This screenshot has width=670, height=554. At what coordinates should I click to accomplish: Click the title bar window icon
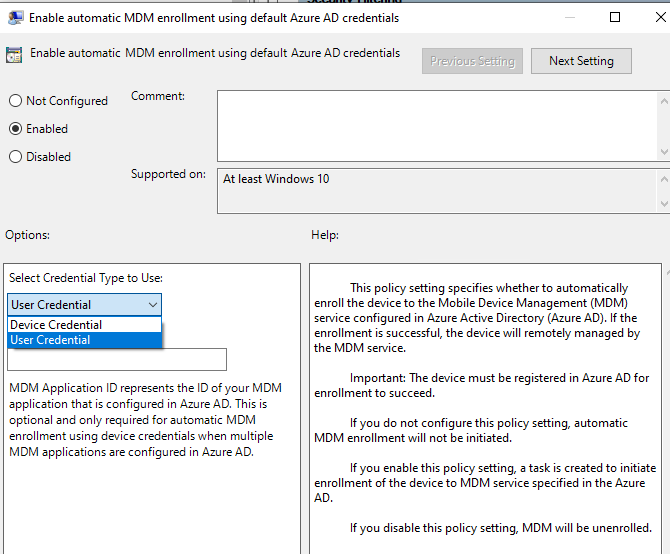point(16,18)
